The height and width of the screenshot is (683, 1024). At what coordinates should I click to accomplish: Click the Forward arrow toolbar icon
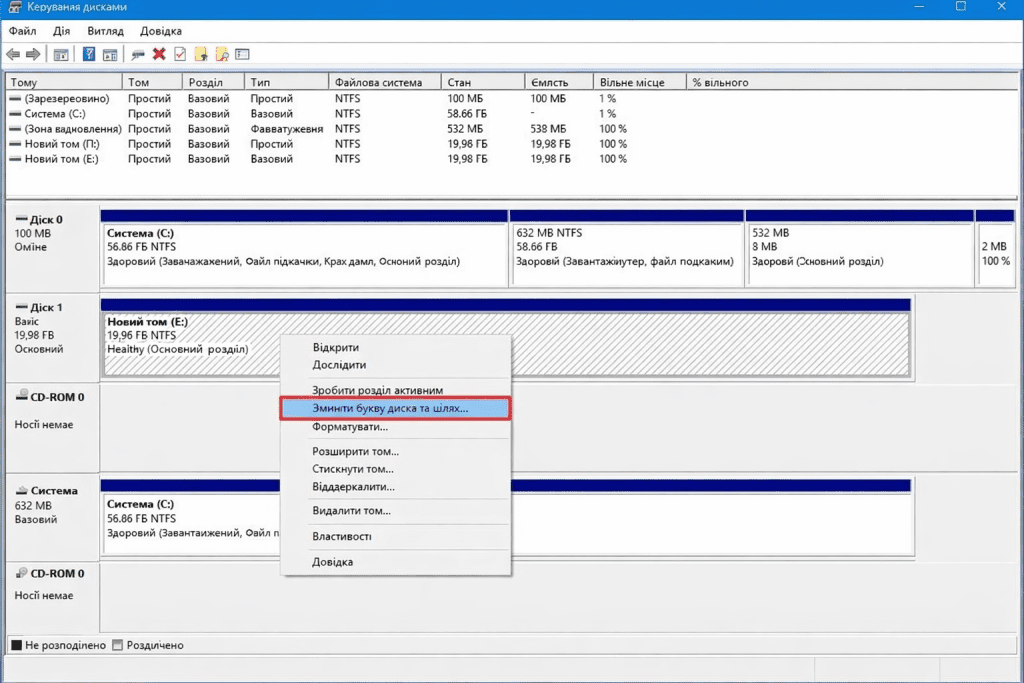tap(33, 54)
